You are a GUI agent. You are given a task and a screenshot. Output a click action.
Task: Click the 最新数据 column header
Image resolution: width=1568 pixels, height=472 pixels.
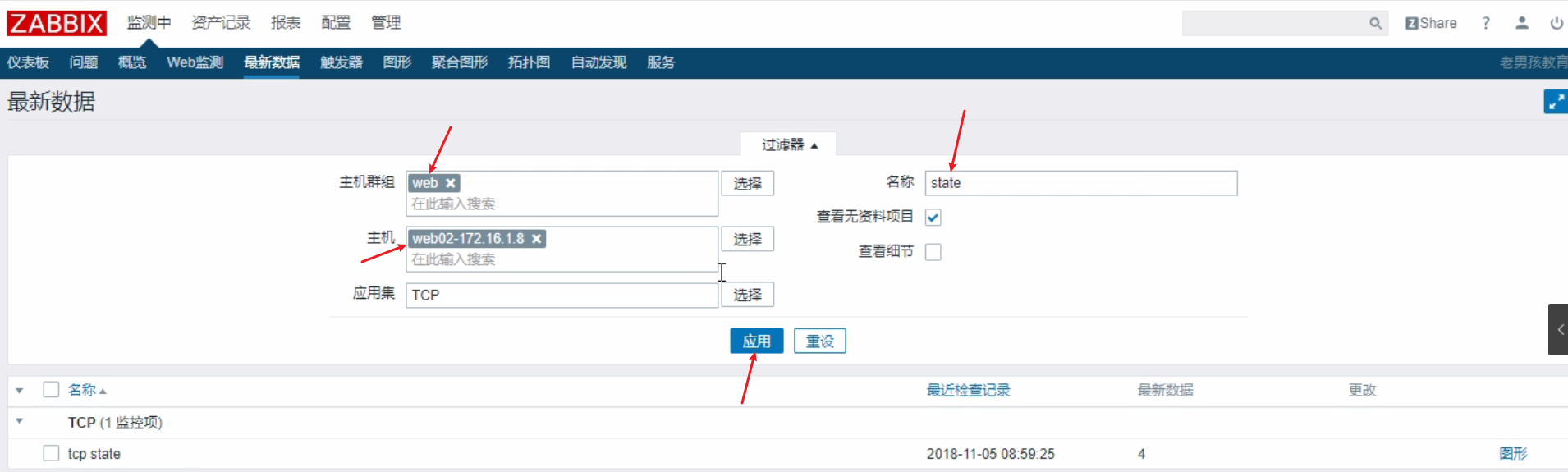[1166, 390]
